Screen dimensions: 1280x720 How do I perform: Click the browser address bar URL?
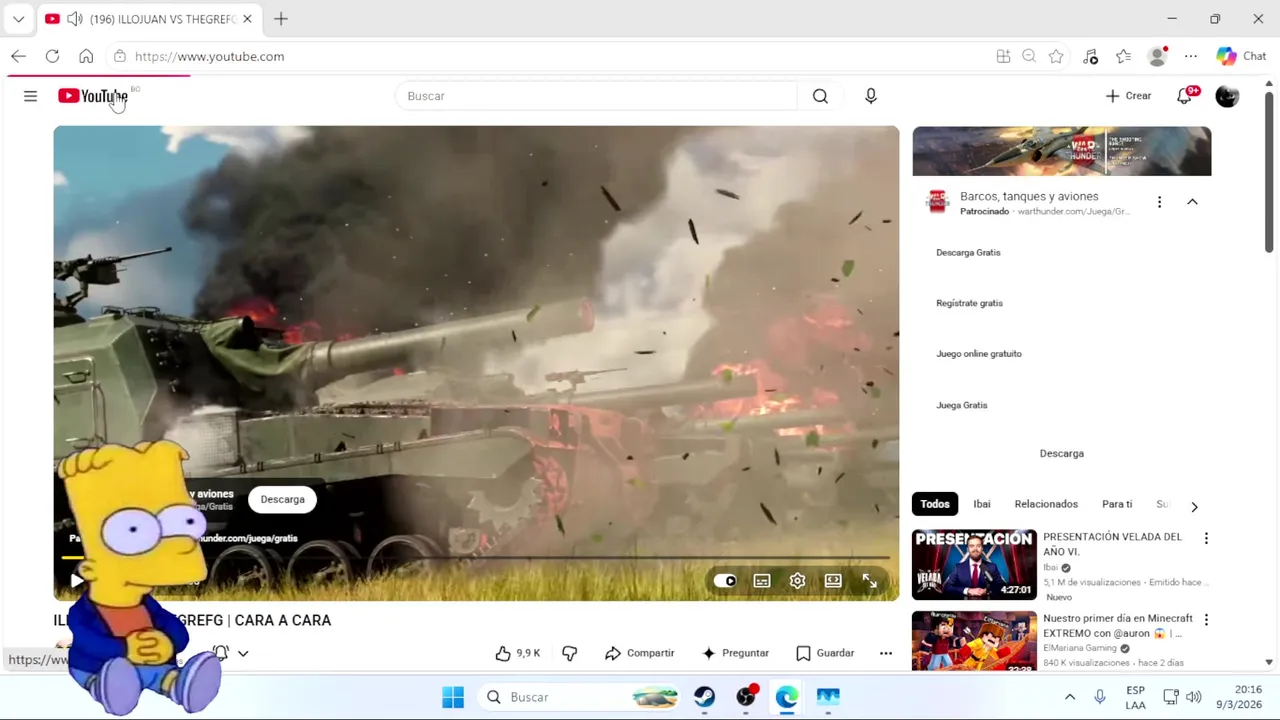210,56
